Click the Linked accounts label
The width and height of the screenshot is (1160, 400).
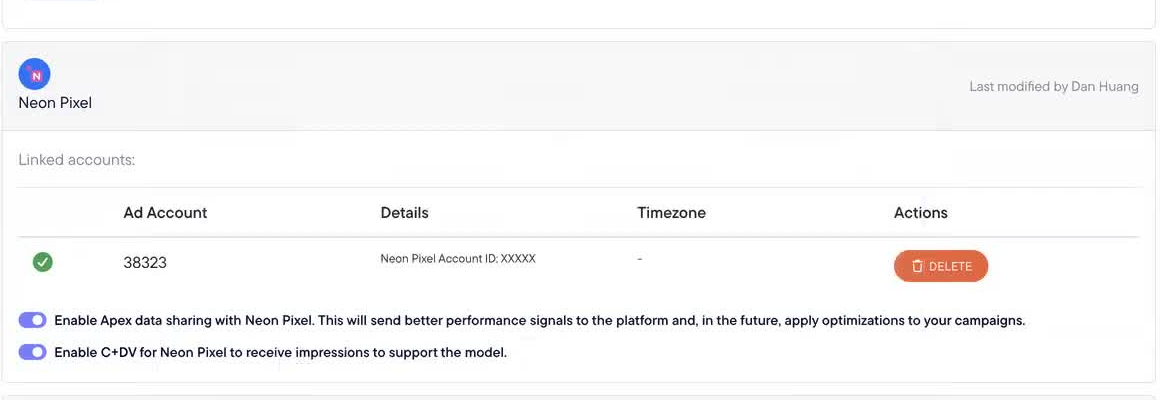click(x=77, y=160)
